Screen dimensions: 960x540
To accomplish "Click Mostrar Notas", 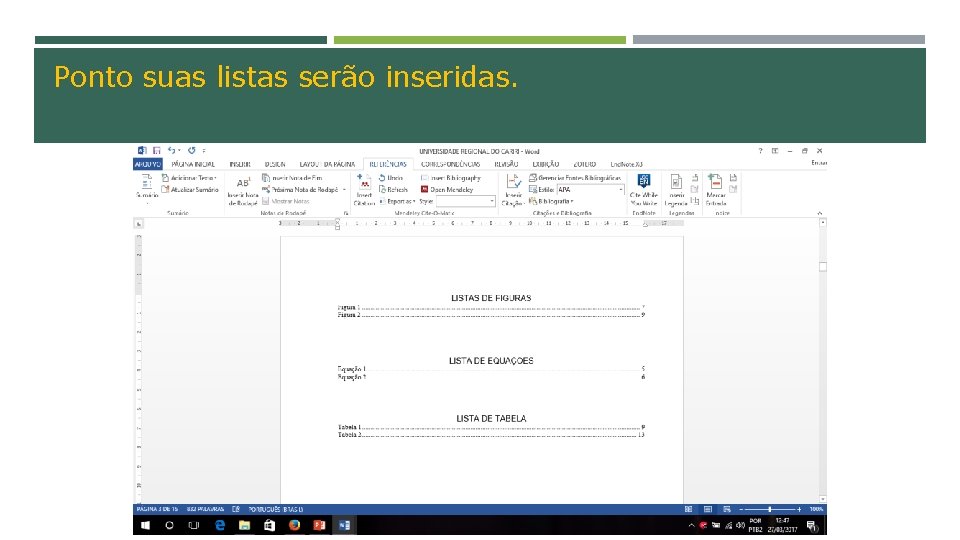I will pyautogui.click(x=286, y=201).
